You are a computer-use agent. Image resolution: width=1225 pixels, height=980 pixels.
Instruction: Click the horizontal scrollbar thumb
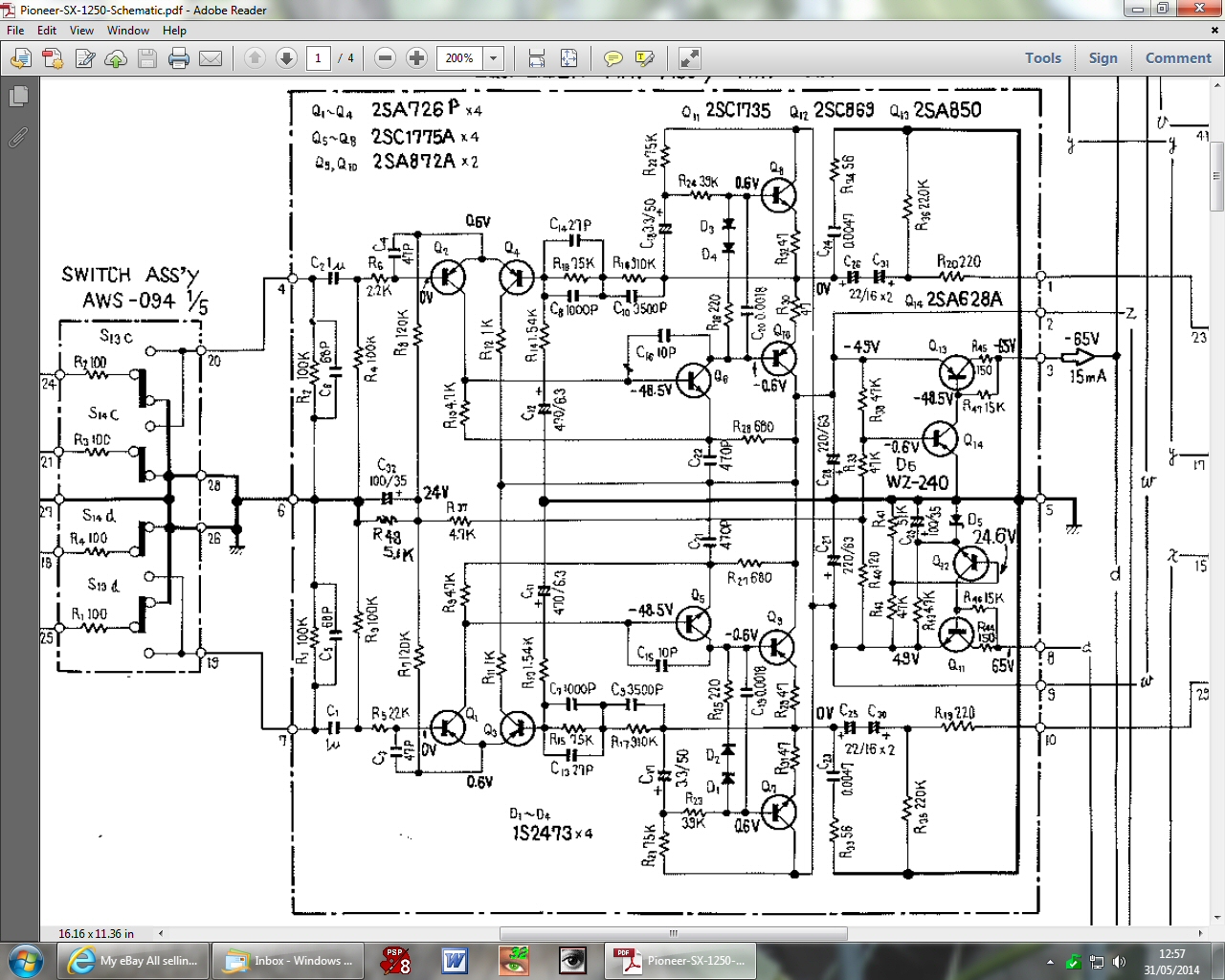click(673, 933)
